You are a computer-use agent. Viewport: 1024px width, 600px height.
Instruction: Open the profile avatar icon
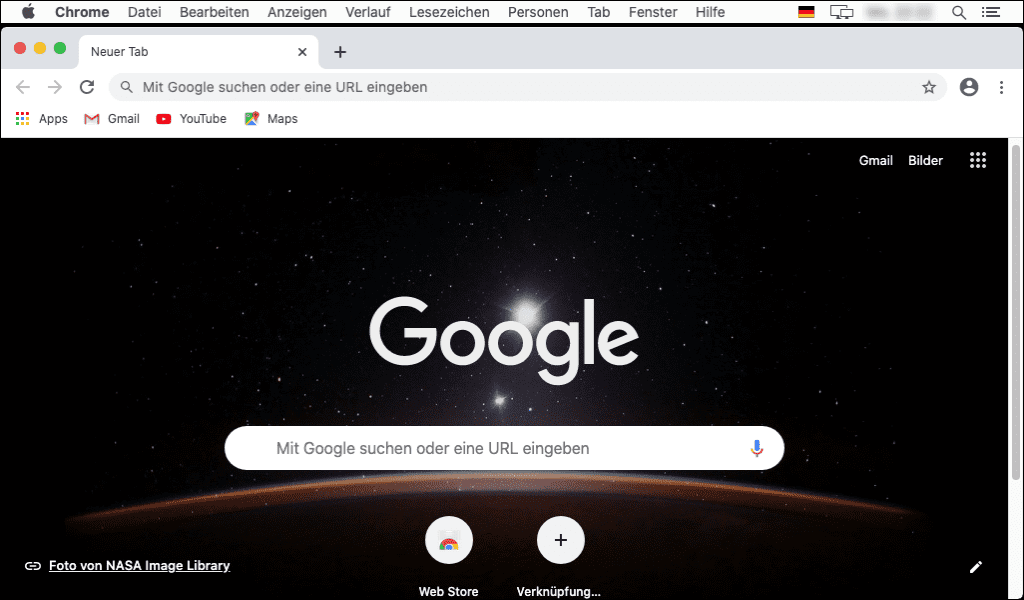pos(968,87)
